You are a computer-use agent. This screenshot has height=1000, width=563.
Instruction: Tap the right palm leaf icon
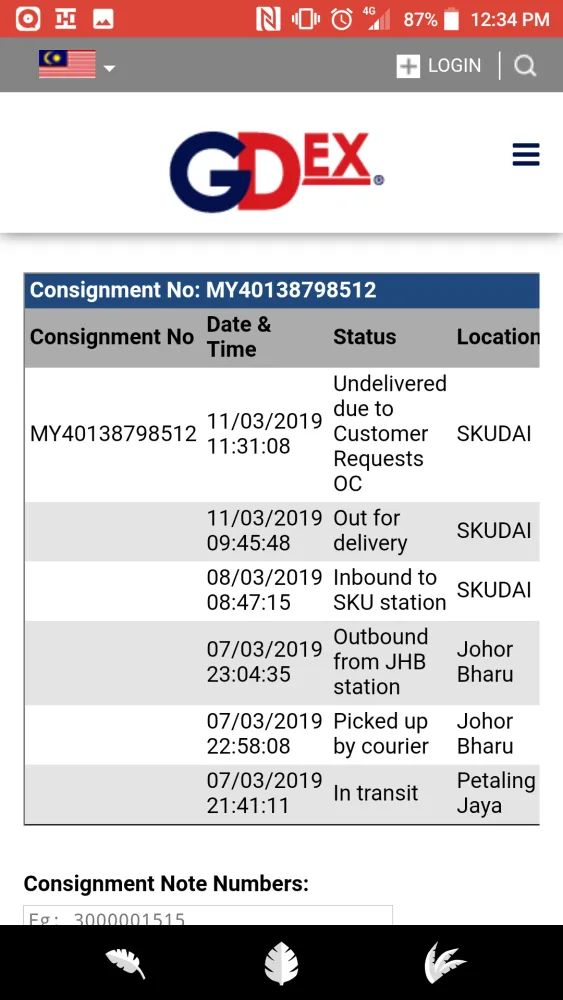444,963
